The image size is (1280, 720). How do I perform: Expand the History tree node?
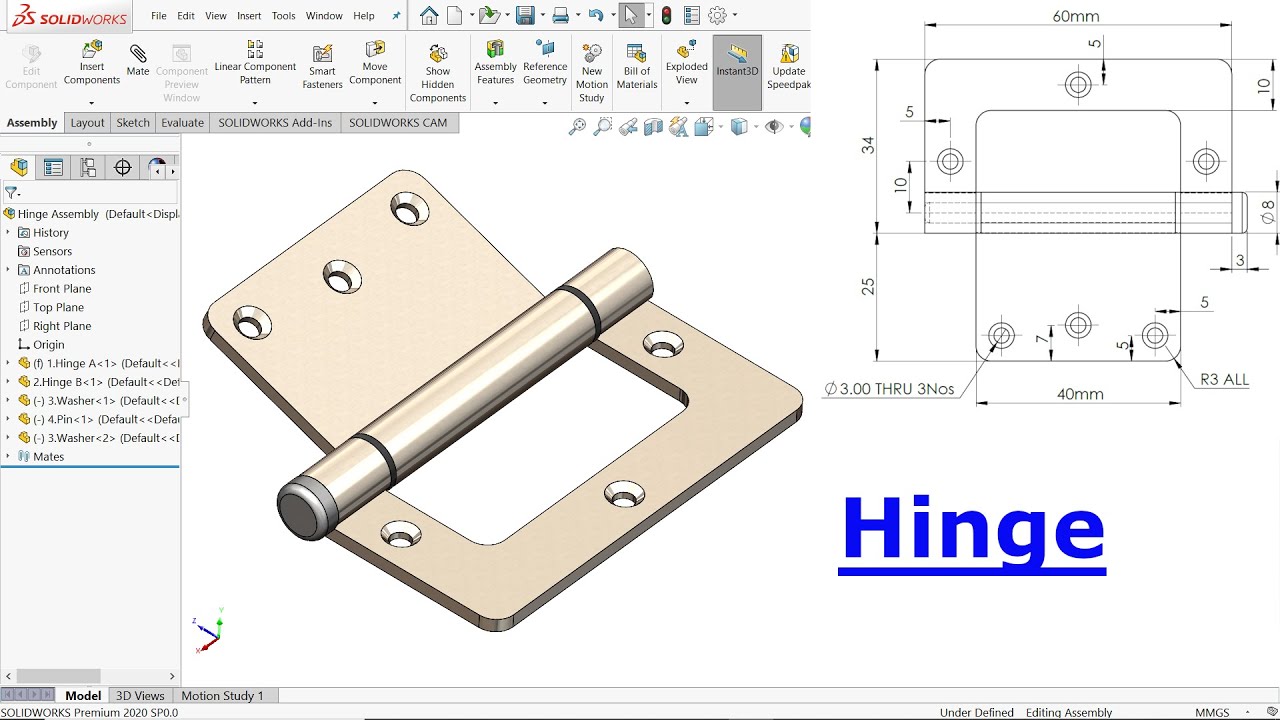pos(8,232)
